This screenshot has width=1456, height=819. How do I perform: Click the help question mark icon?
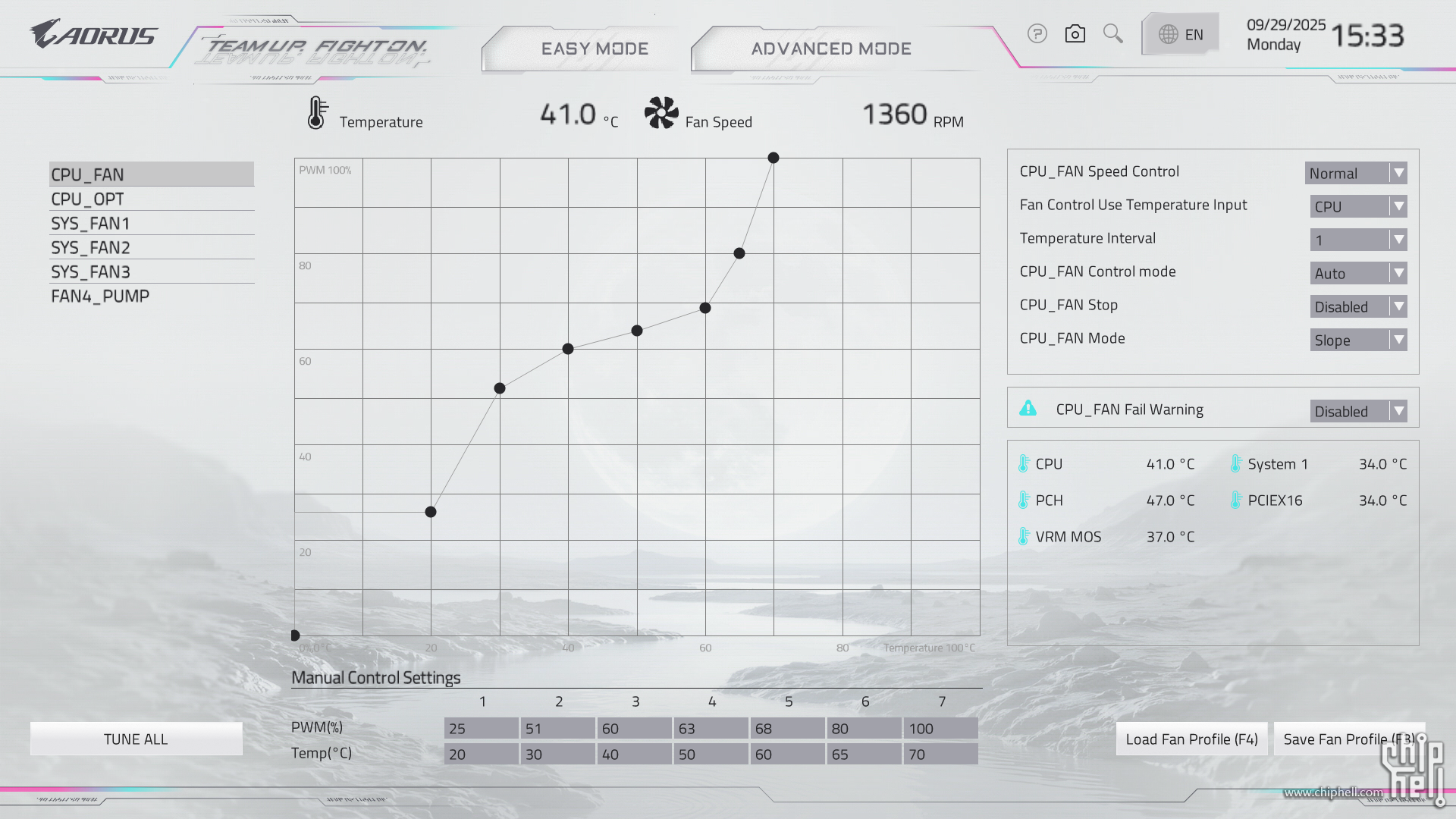pyautogui.click(x=1037, y=33)
